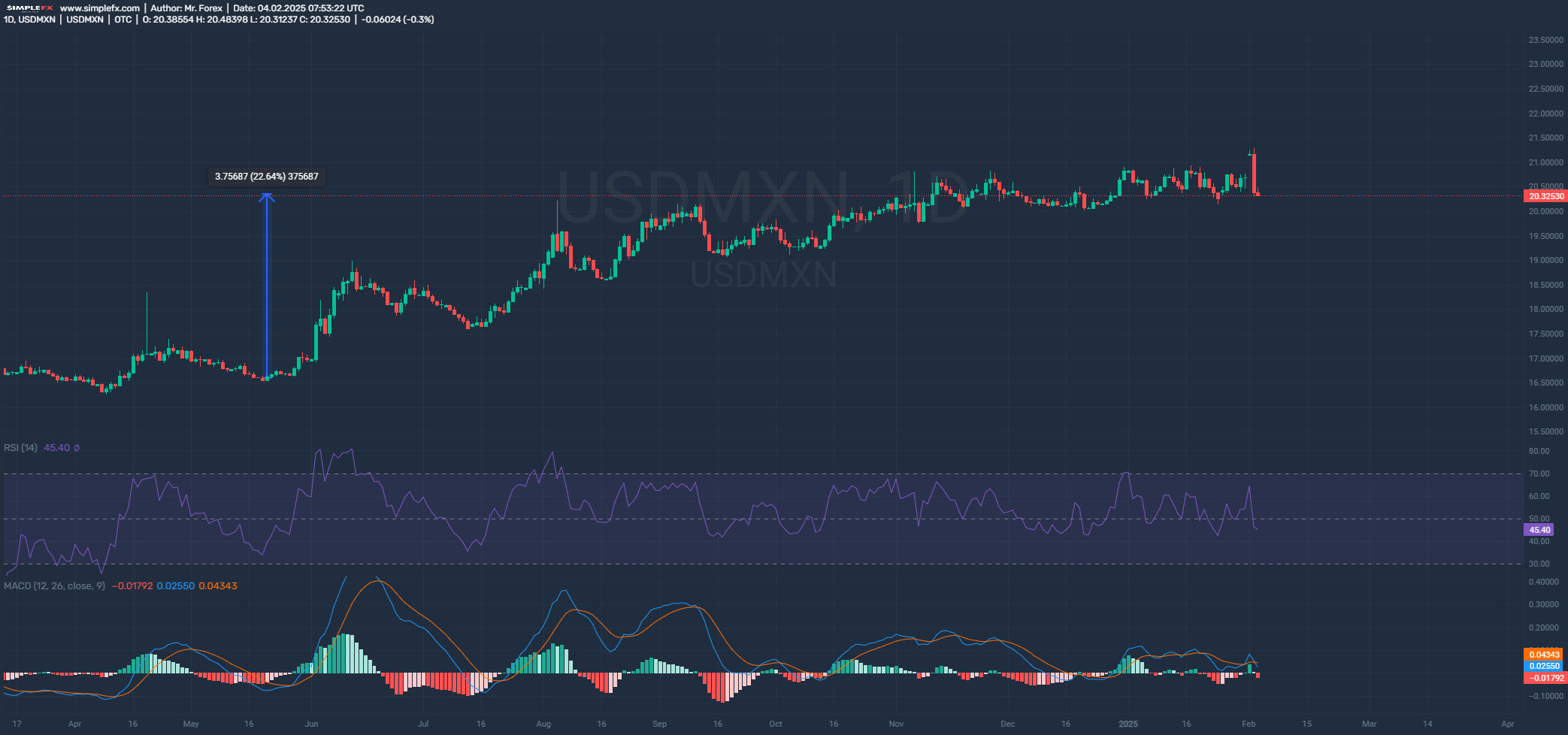Click the red 20.32530 current price tag
Image resolution: width=1568 pixels, height=735 pixels.
point(1545,196)
